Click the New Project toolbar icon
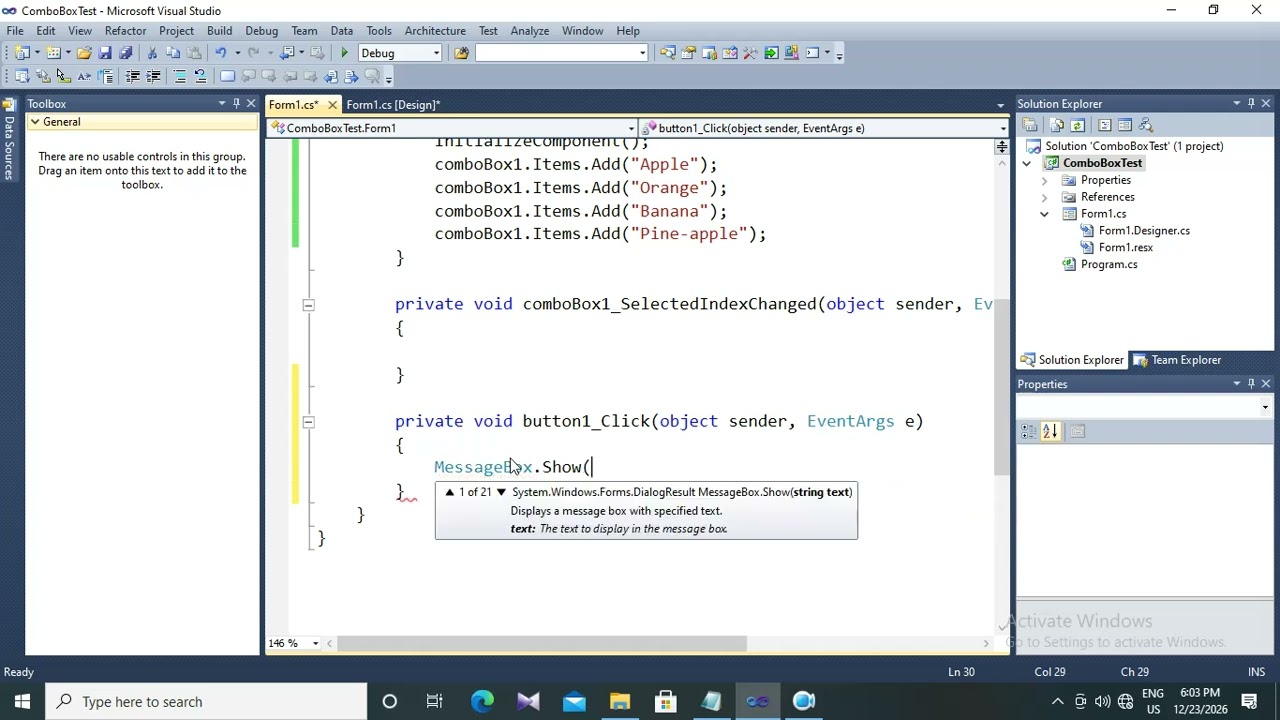1280x720 pixels. 20,53
